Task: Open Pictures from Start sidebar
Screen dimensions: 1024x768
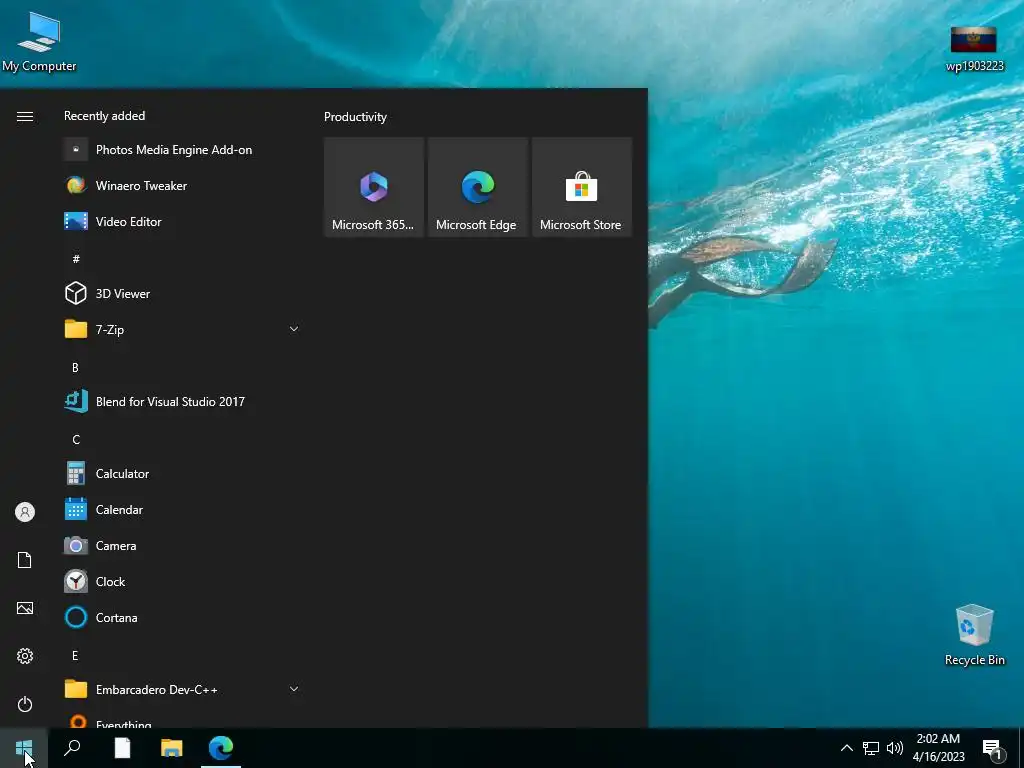Action: pos(25,608)
